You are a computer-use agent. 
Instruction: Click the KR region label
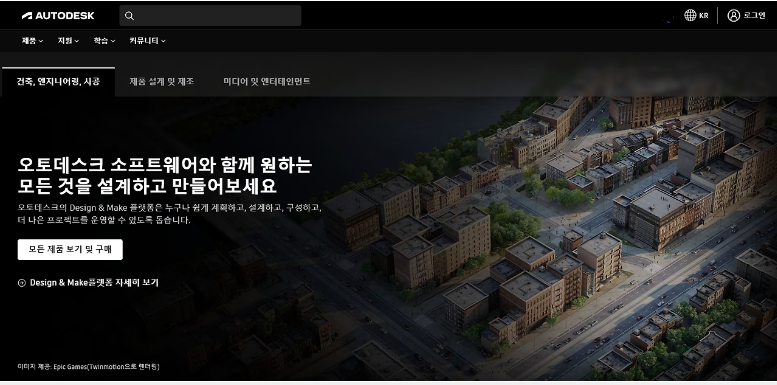(x=704, y=15)
